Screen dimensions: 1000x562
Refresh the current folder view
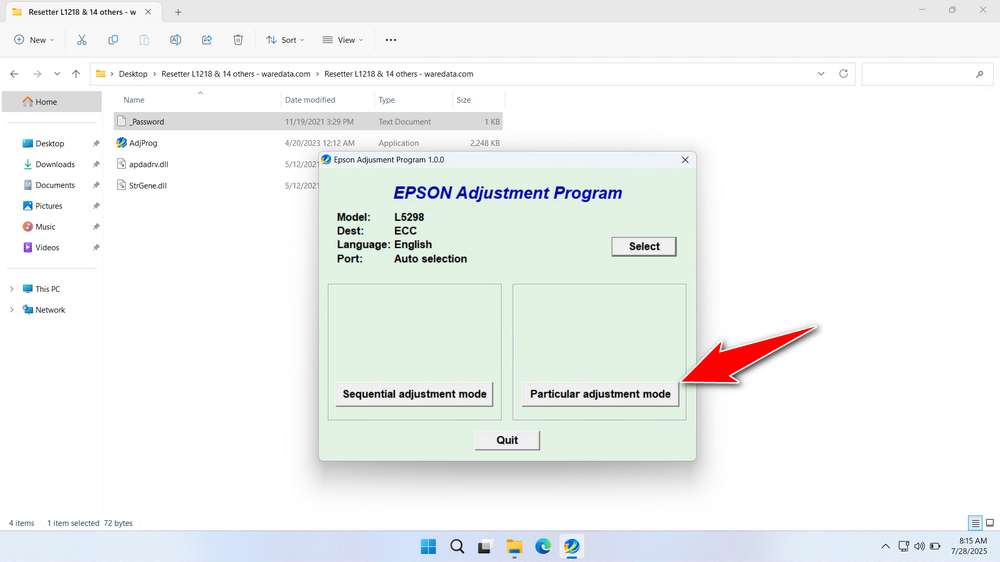point(843,73)
